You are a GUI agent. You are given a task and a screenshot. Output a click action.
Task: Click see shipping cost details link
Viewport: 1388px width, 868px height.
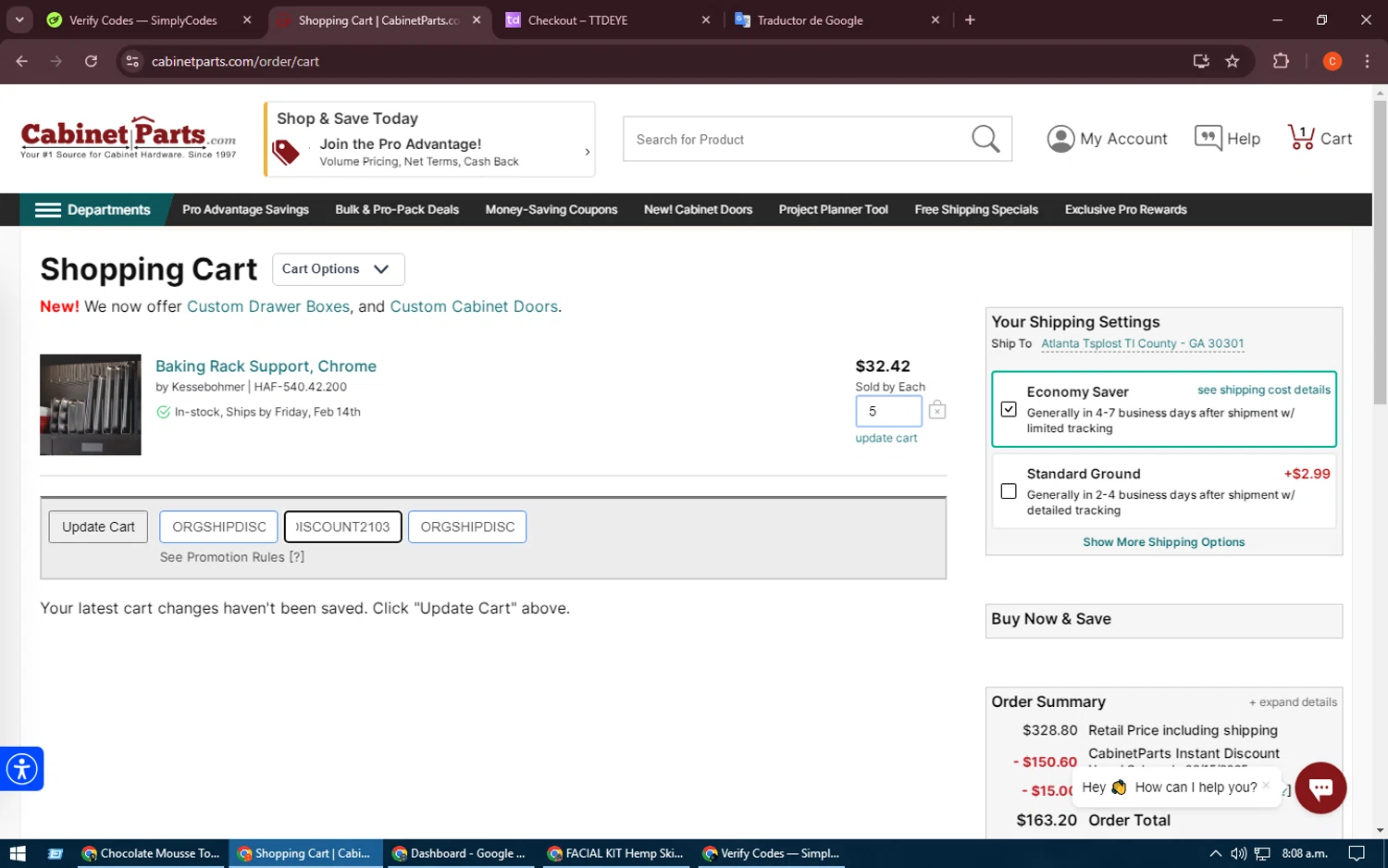coord(1263,391)
